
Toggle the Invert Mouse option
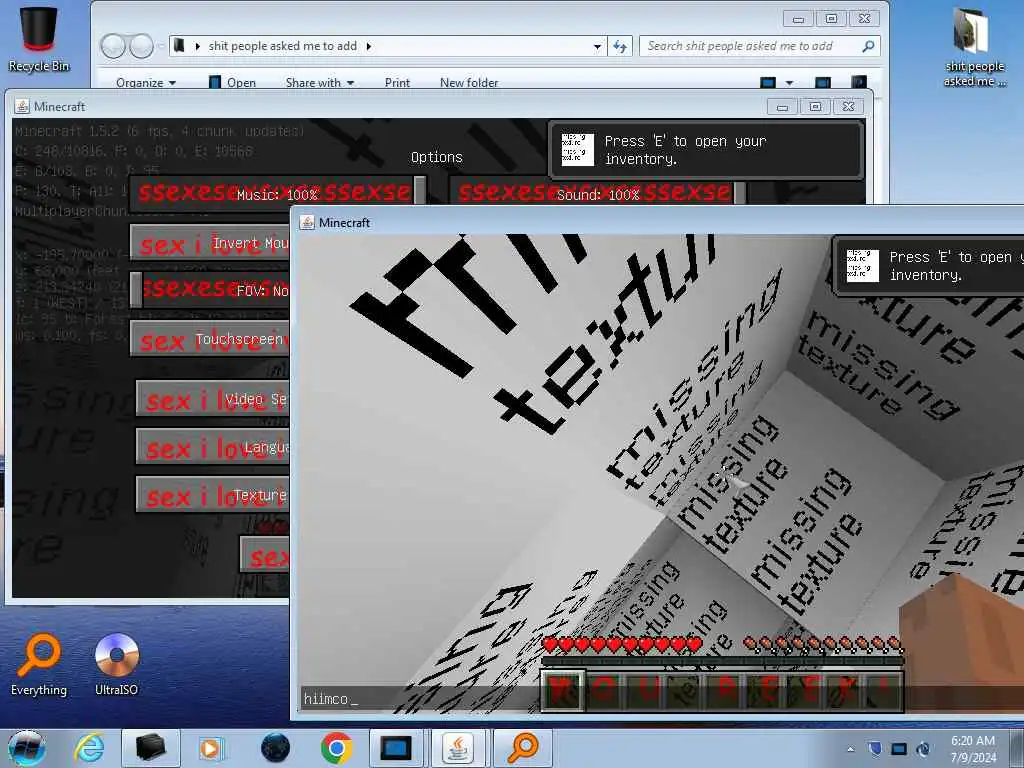coord(210,244)
